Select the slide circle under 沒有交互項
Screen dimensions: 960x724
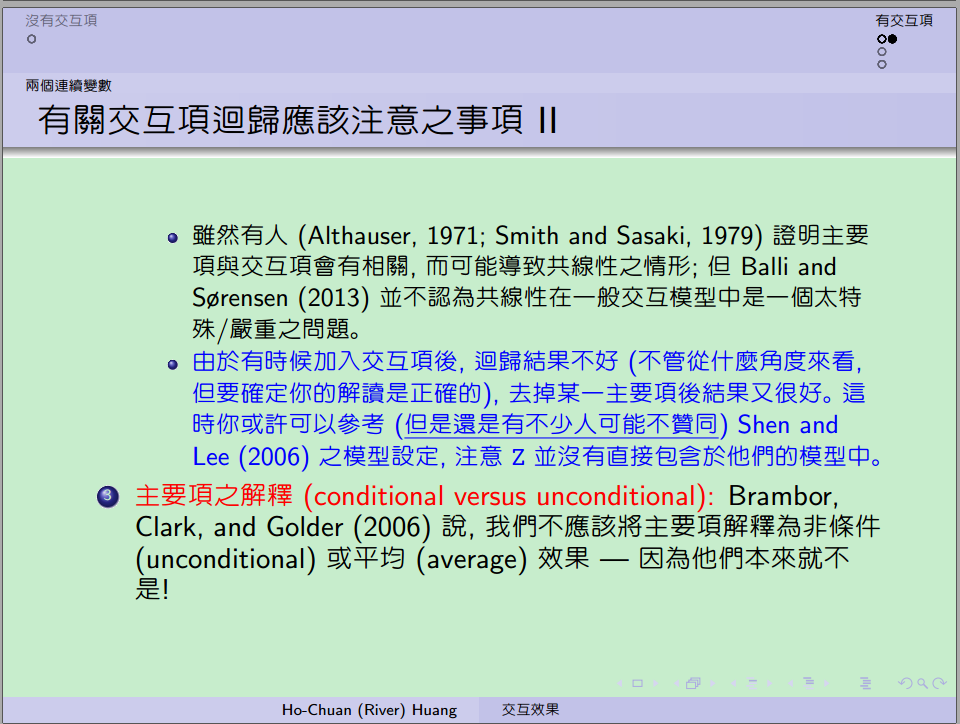(31, 39)
